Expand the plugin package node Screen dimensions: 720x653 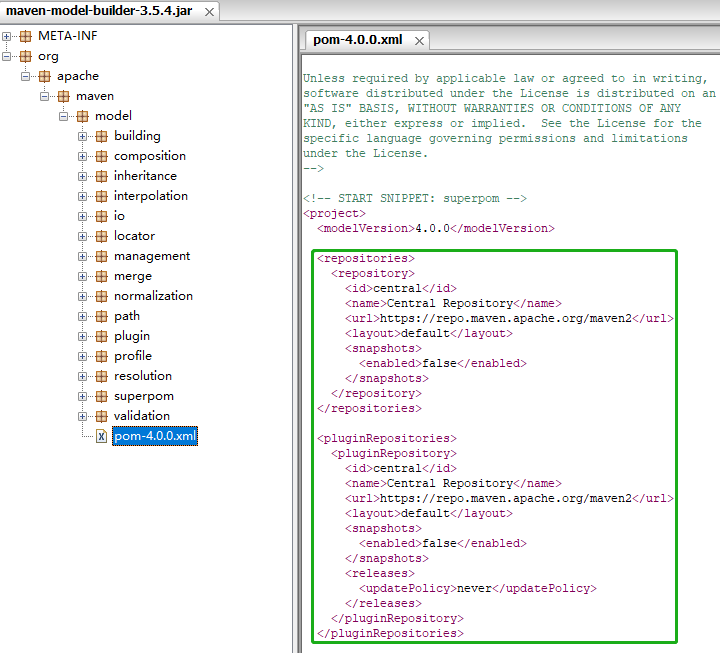(83, 337)
